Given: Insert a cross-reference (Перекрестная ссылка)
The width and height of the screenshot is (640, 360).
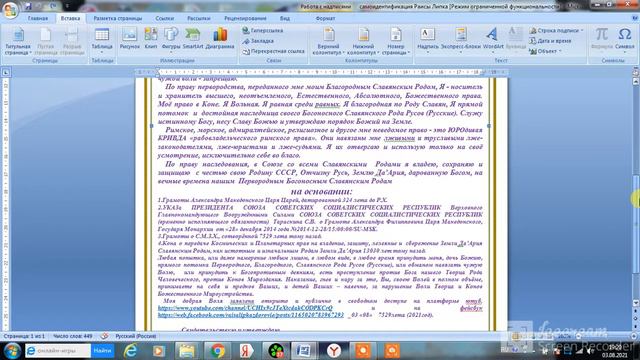Looking at the screenshot, I should [x=273, y=51].
